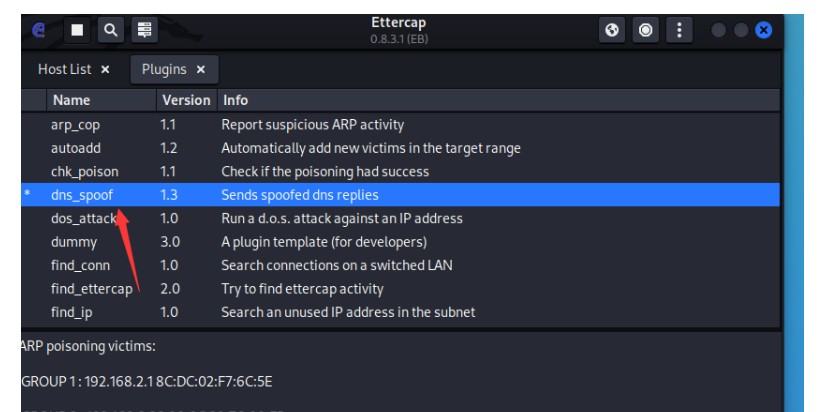This screenshot has width=823, height=412.
Task: Click the circular stop MITM icon
Action: coord(645,30)
